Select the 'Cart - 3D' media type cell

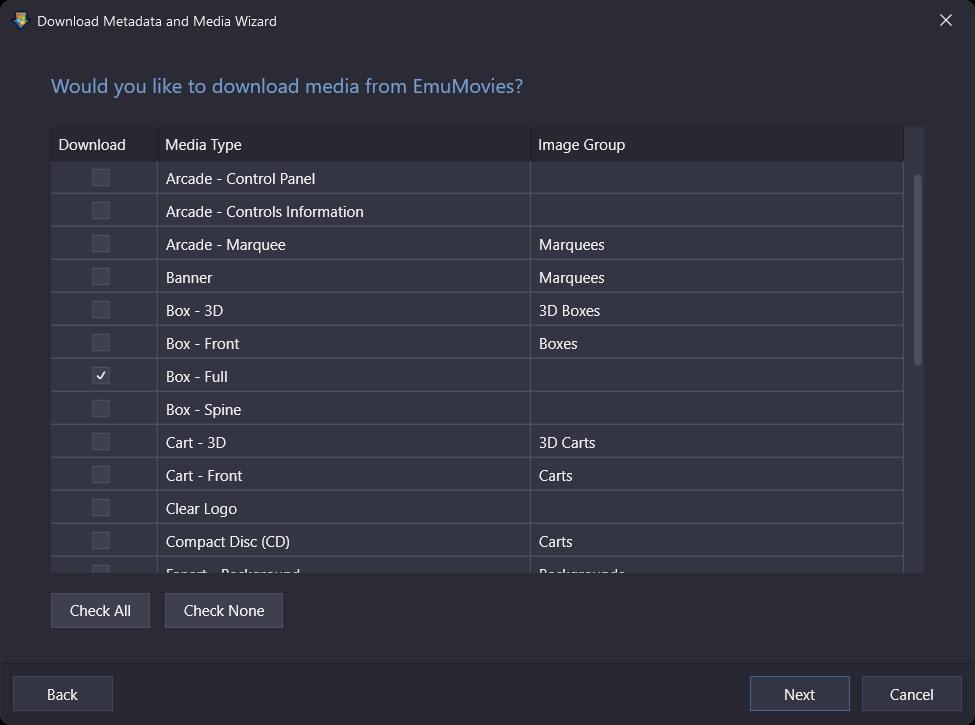click(344, 442)
